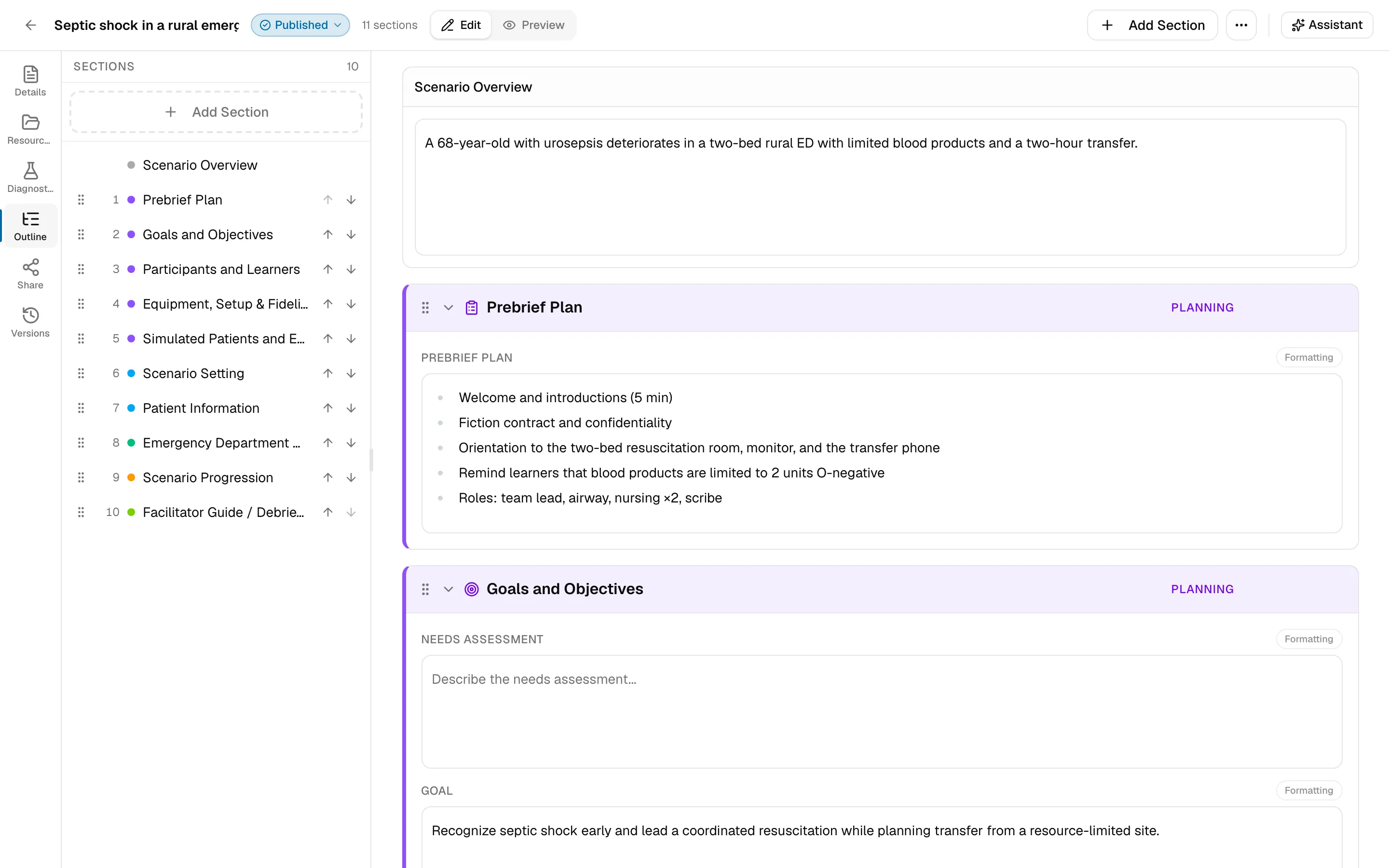Open the Share sidebar panel
Screen dimensions: 1389x868
[30, 274]
